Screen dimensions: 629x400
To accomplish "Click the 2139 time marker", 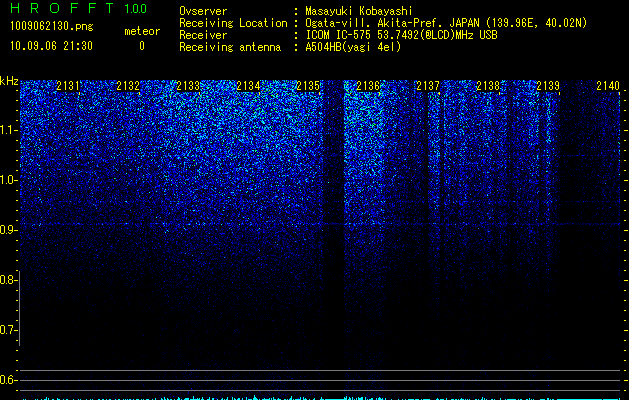I will (x=548, y=86).
